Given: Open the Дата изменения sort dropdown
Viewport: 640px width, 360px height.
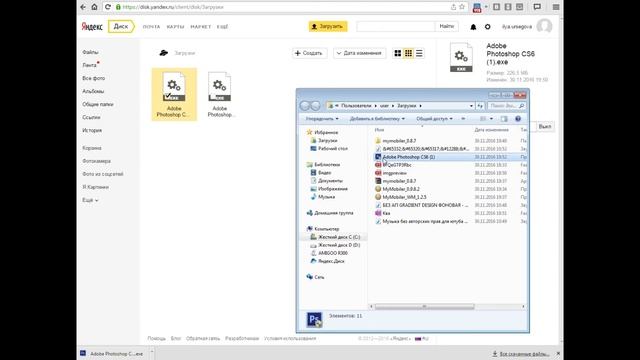Looking at the screenshot, I should pos(360,53).
